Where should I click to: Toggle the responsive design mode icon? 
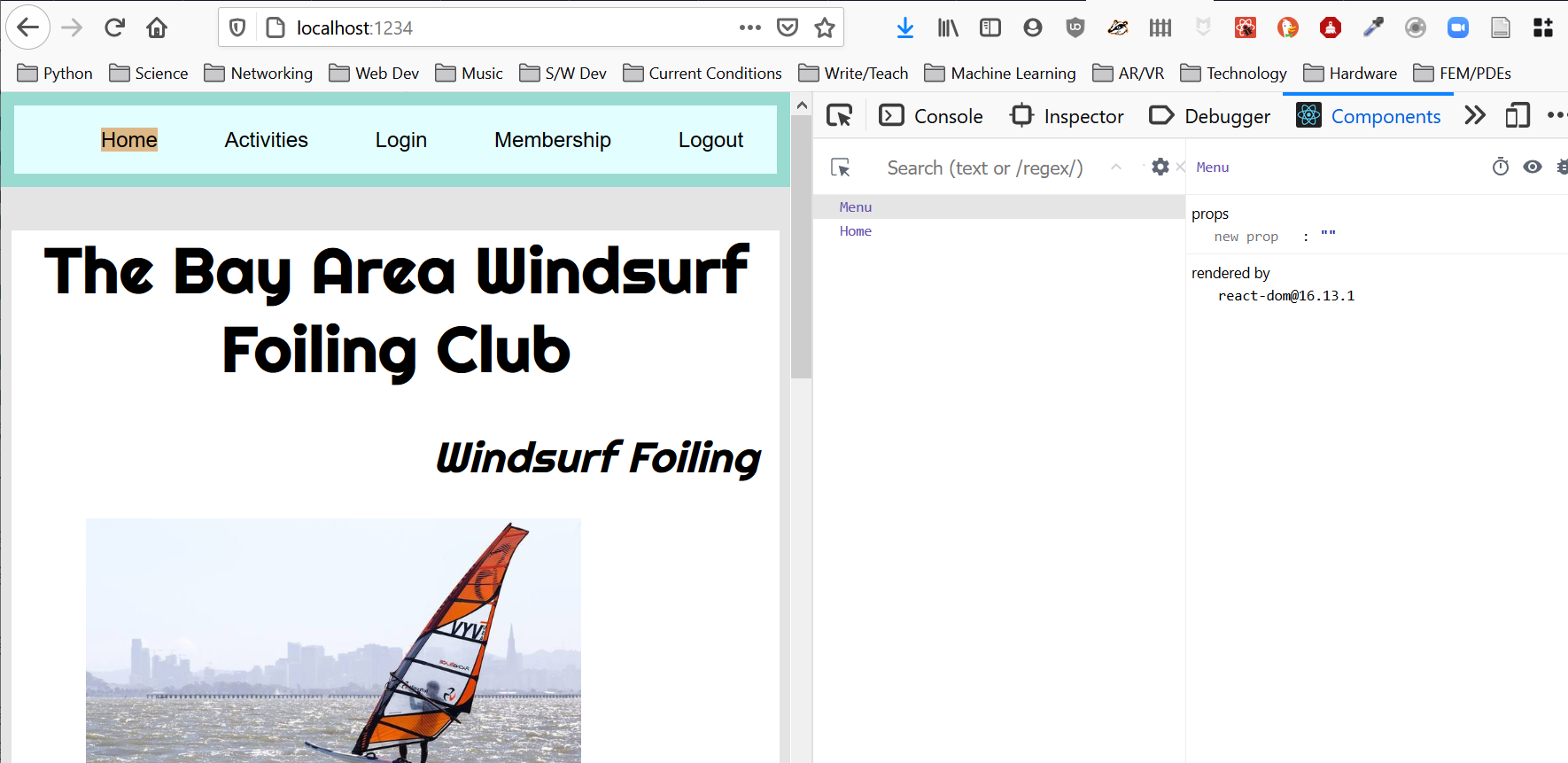(x=1518, y=116)
